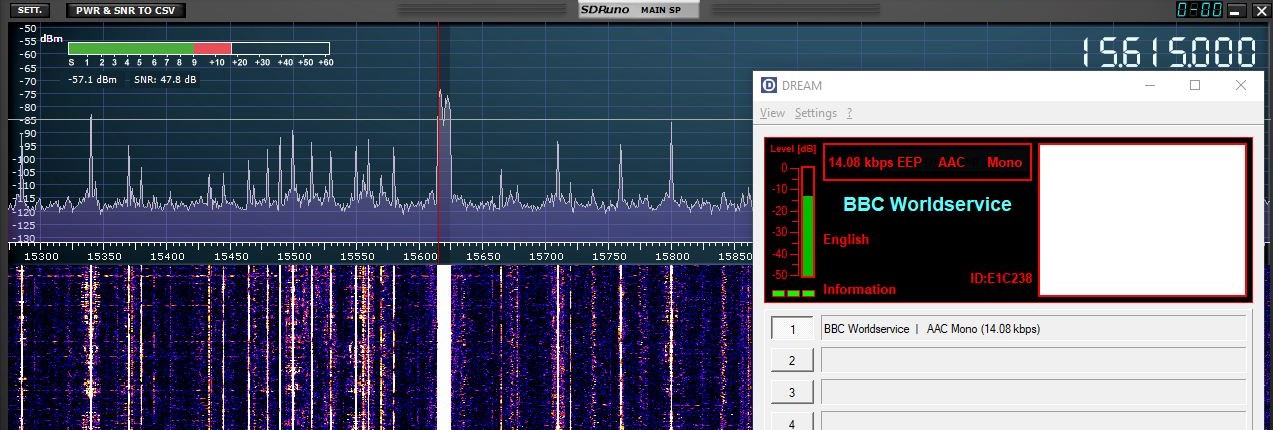Click the BBC Worldservice AAC Mono service row

pyautogui.click(x=1033, y=329)
